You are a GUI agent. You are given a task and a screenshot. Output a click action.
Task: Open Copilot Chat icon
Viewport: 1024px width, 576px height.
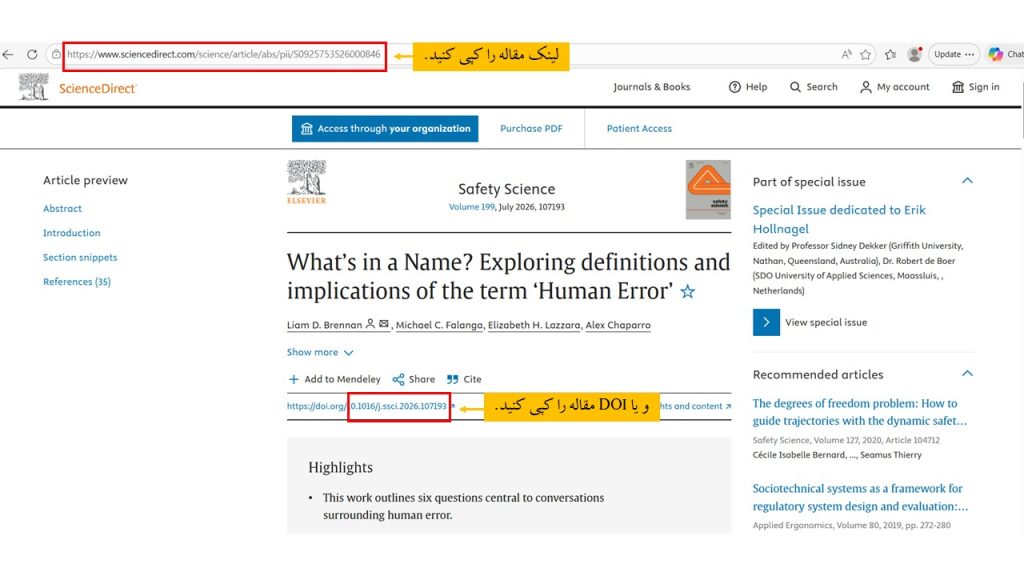pos(995,54)
